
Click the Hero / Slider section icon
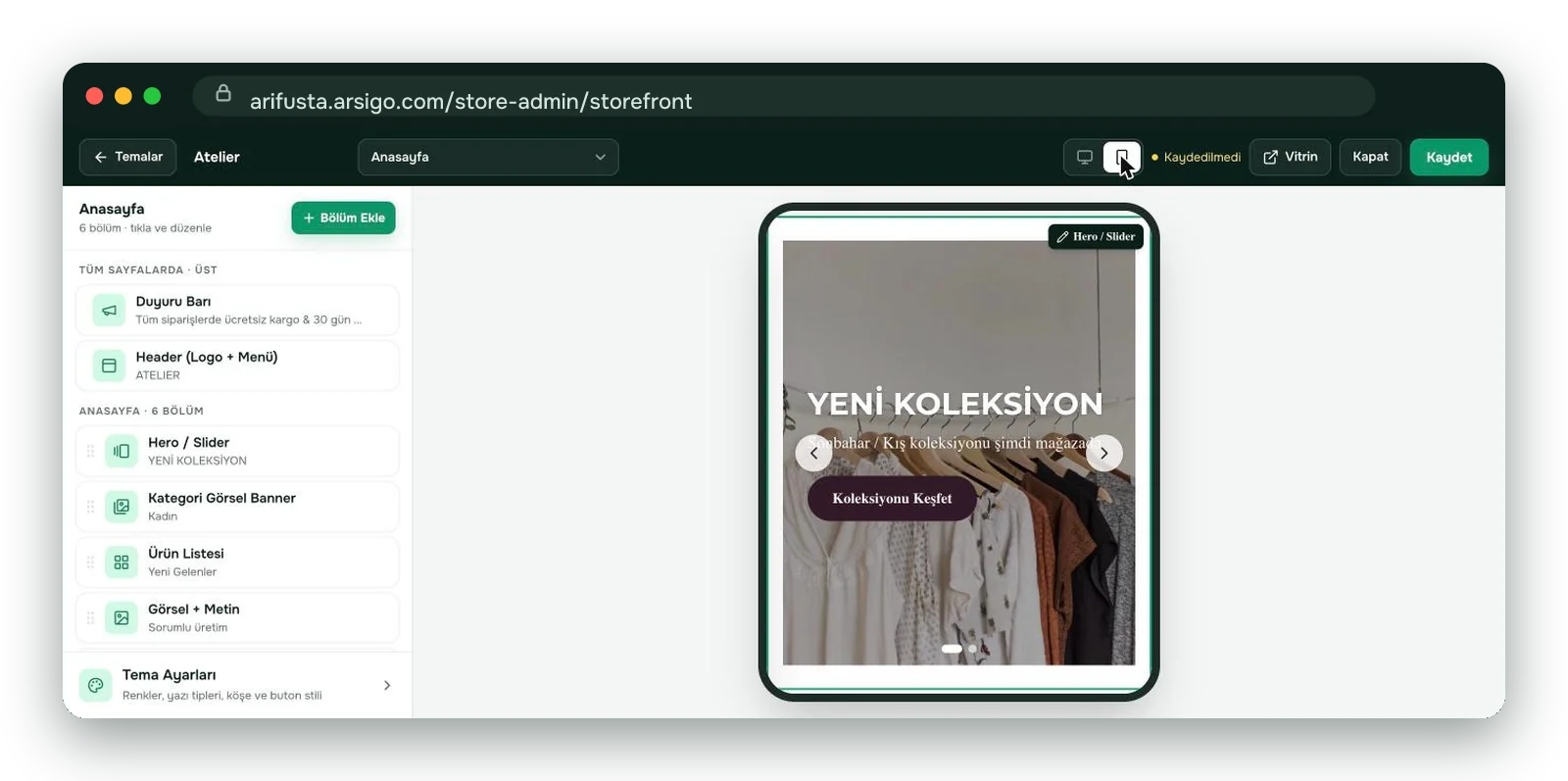tap(122, 451)
